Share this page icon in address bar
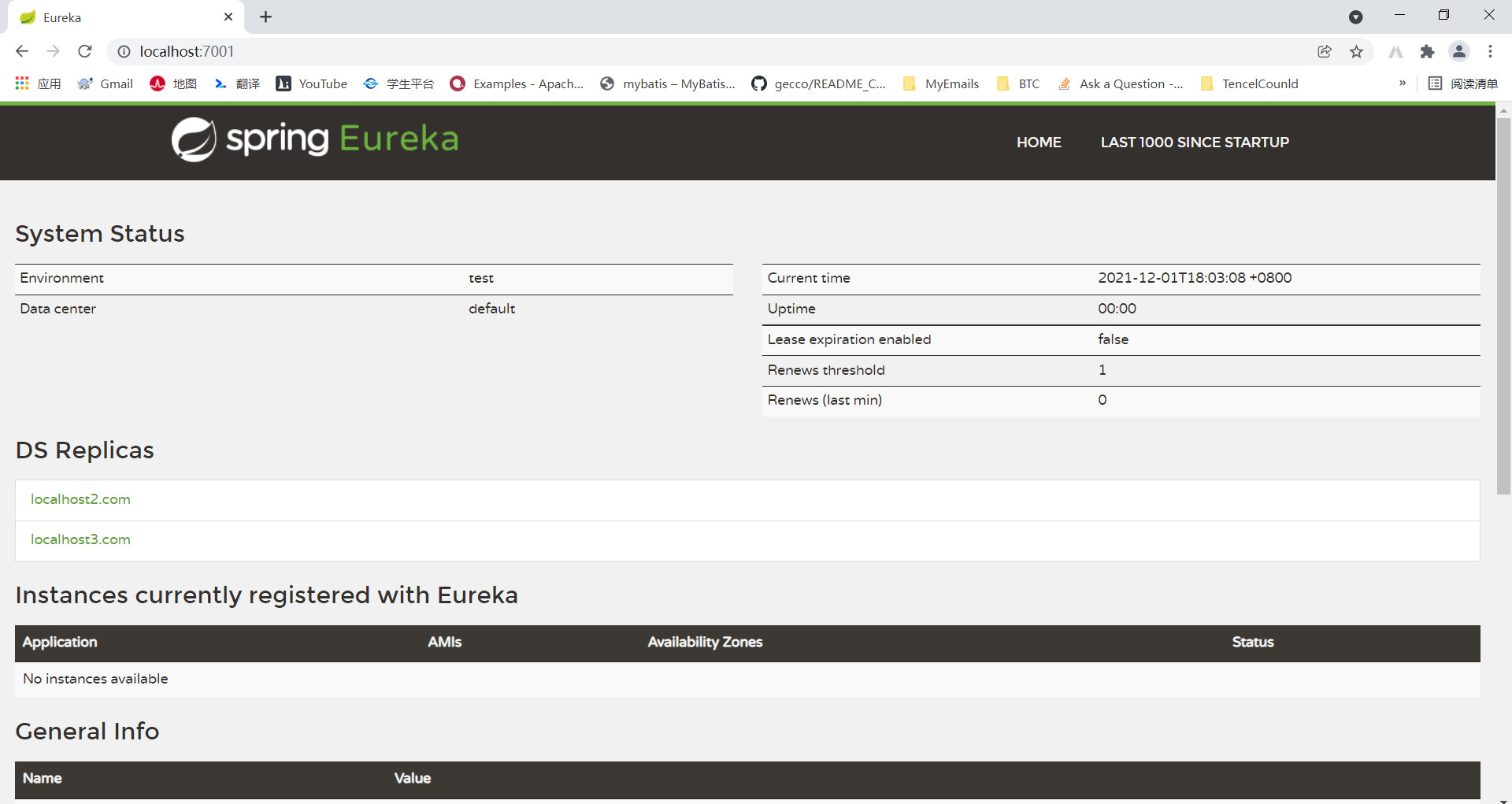Image resolution: width=1512 pixels, height=804 pixels. click(1325, 51)
